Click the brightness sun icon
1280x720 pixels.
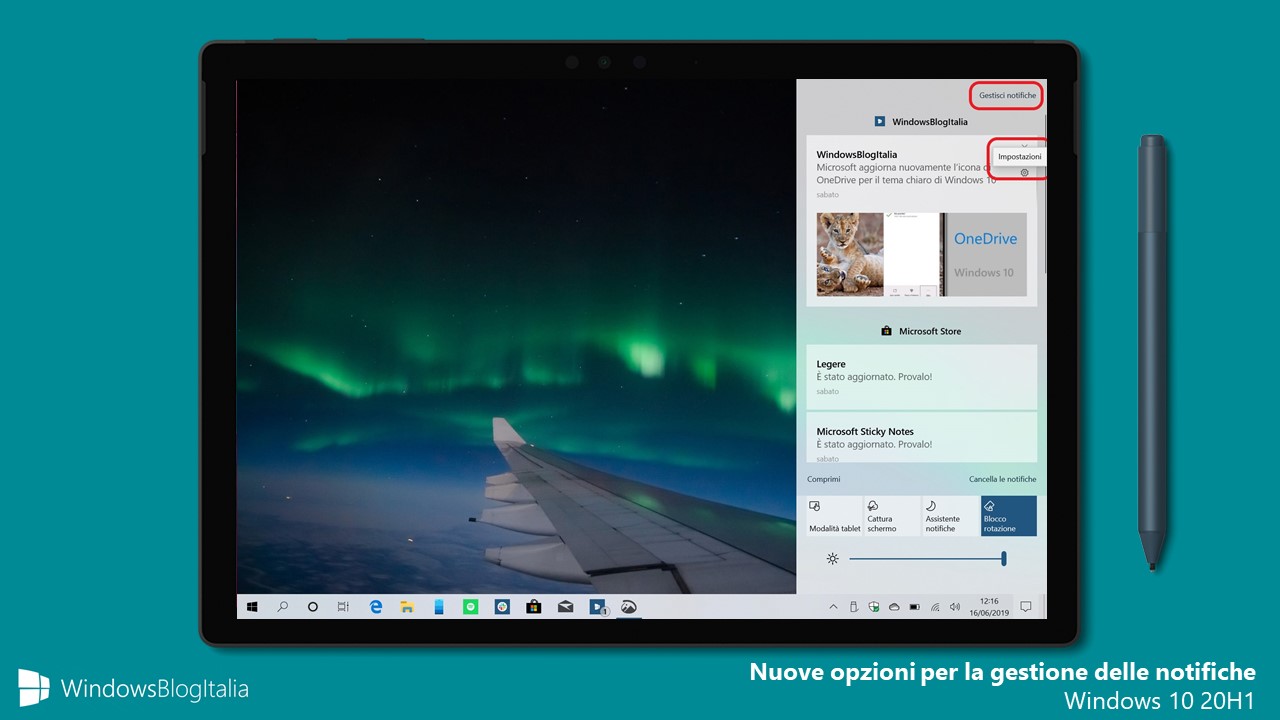point(832,558)
